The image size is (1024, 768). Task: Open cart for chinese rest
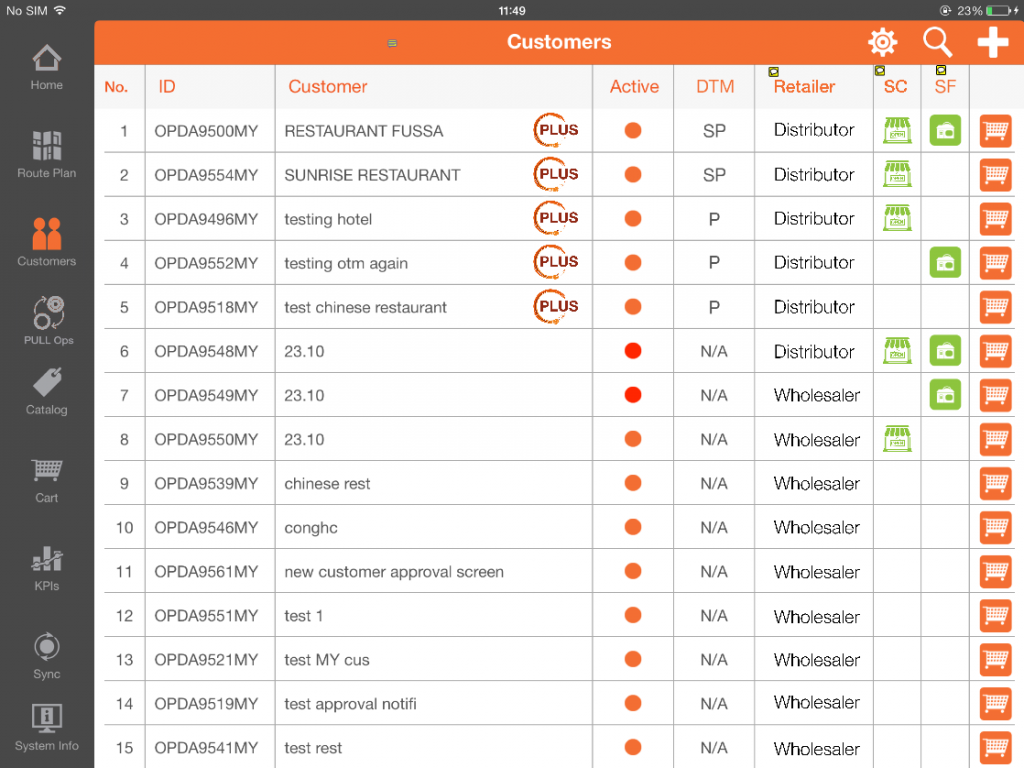[995, 483]
